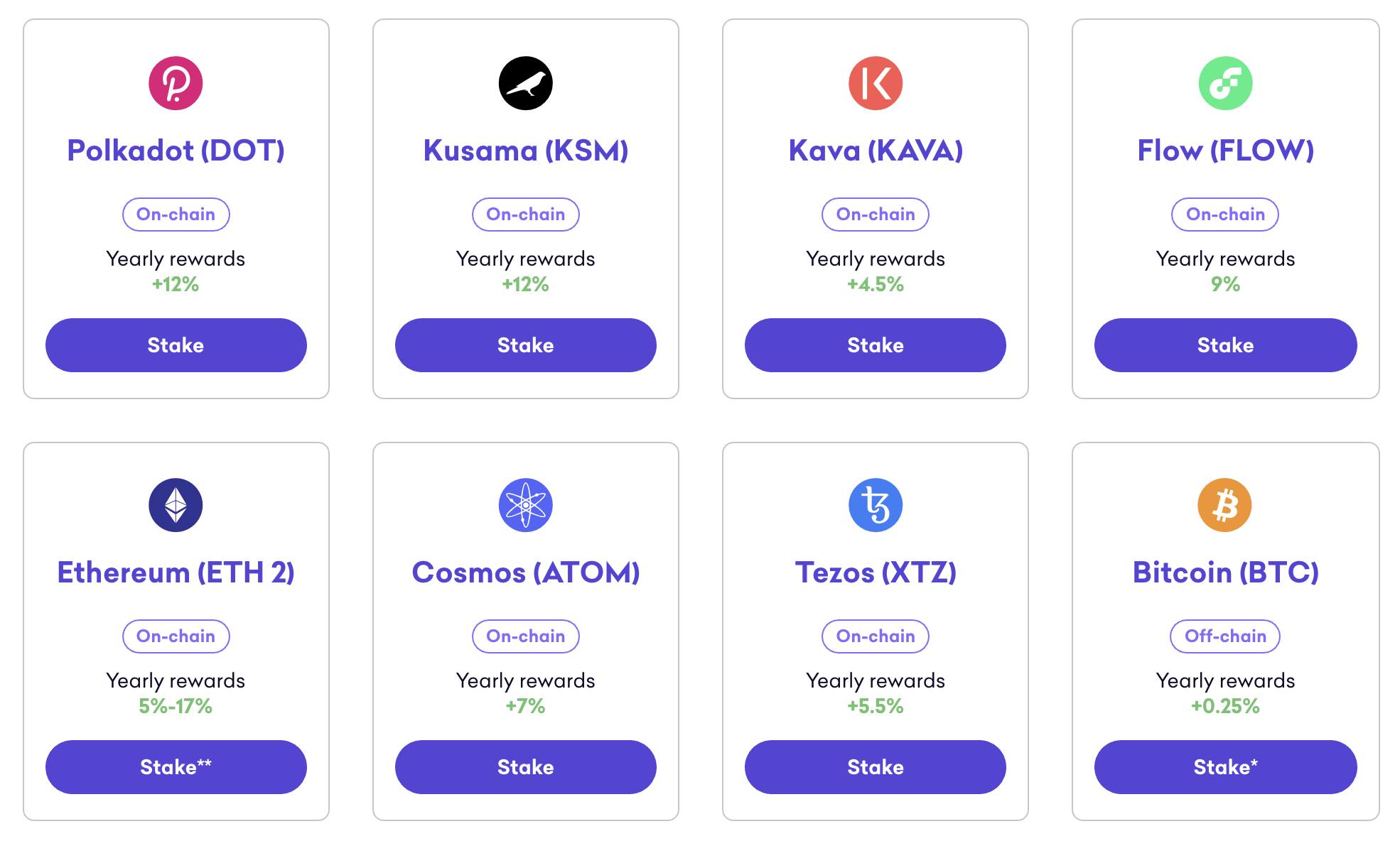Stake Kusama (KSM)
Viewport: 1400px width, 841px height.
pos(525,345)
